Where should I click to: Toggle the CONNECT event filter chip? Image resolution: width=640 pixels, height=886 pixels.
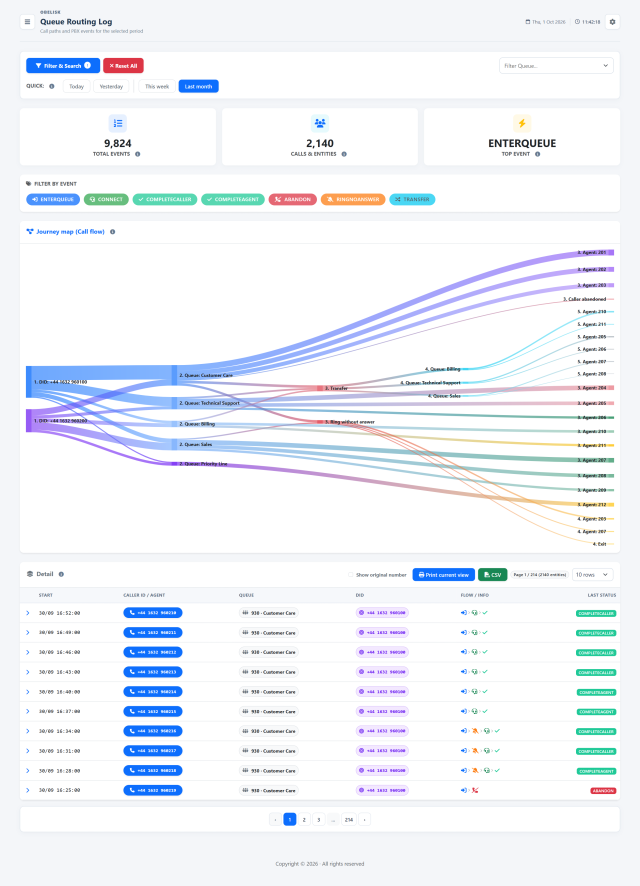[106, 199]
